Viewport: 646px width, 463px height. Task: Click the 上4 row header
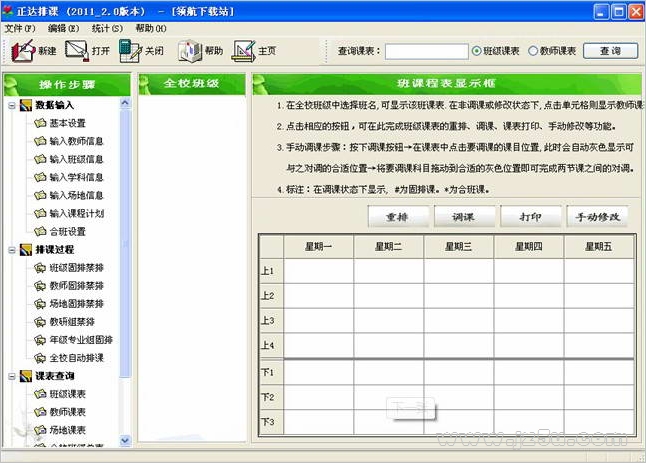click(271, 345)
